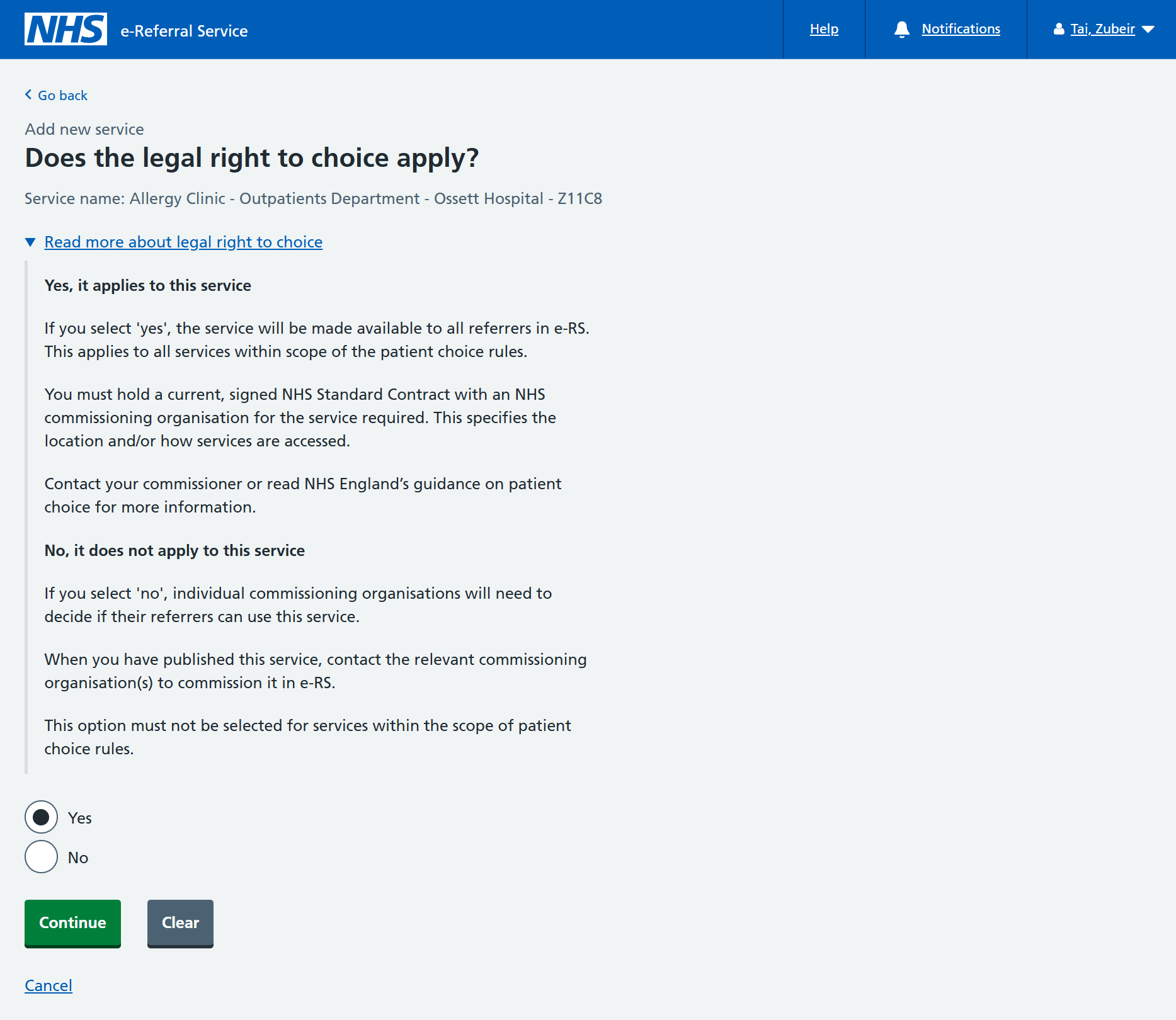Click paragraph 'This option must not be selected'
This screenshot has height=1020, width=1176.
pyautogui.click(x=308, y=737)
